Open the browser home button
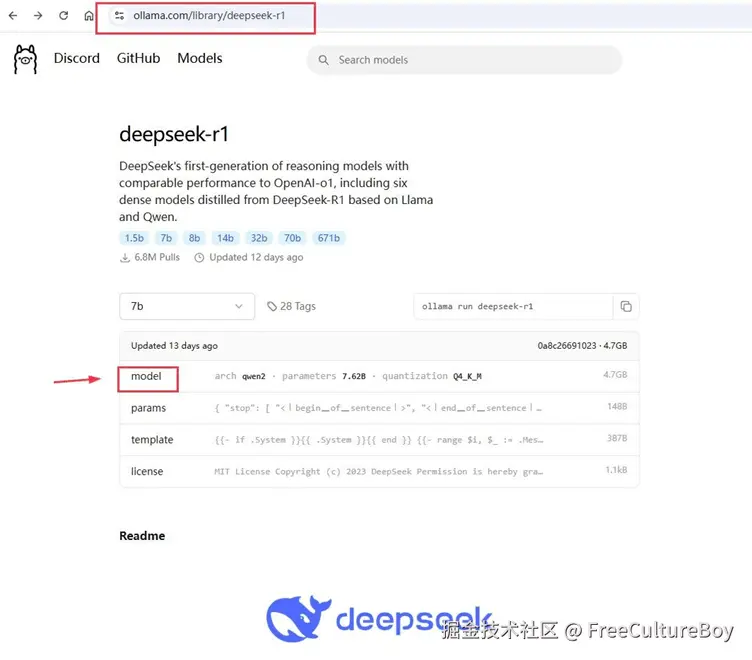Screen dimensions: 752x660 coord(89,16)
